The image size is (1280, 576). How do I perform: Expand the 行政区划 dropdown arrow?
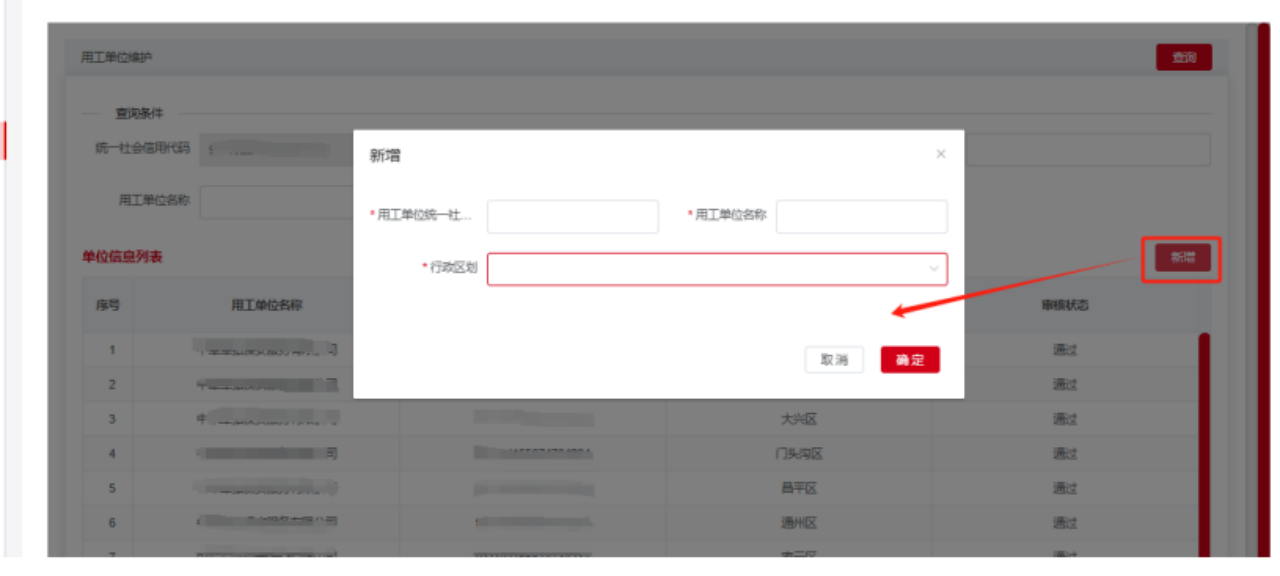coord(934,269)
